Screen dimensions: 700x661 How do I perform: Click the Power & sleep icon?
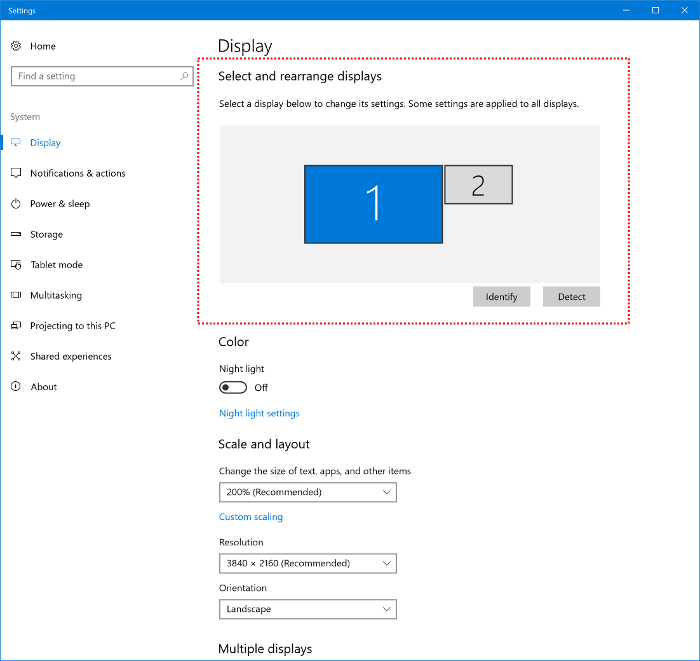(x=16, y=204)
